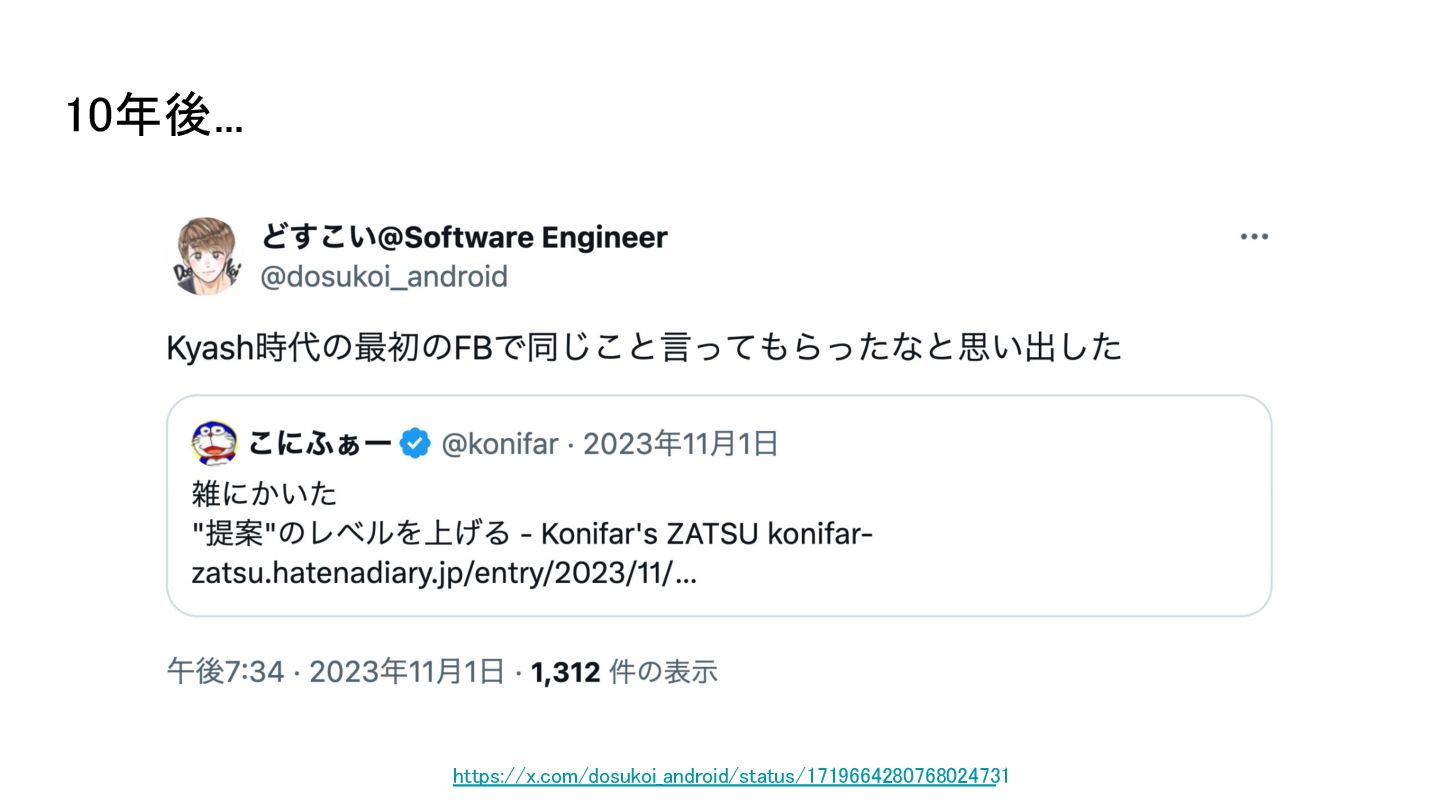Open display name どすこい@Software Engineer
Image resolution: width=1440 pixels, height=810 pixels.
click(464, 238)
